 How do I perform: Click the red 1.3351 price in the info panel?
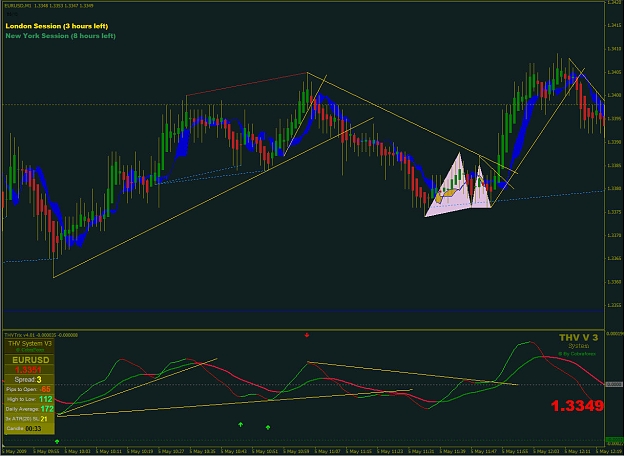28,370
